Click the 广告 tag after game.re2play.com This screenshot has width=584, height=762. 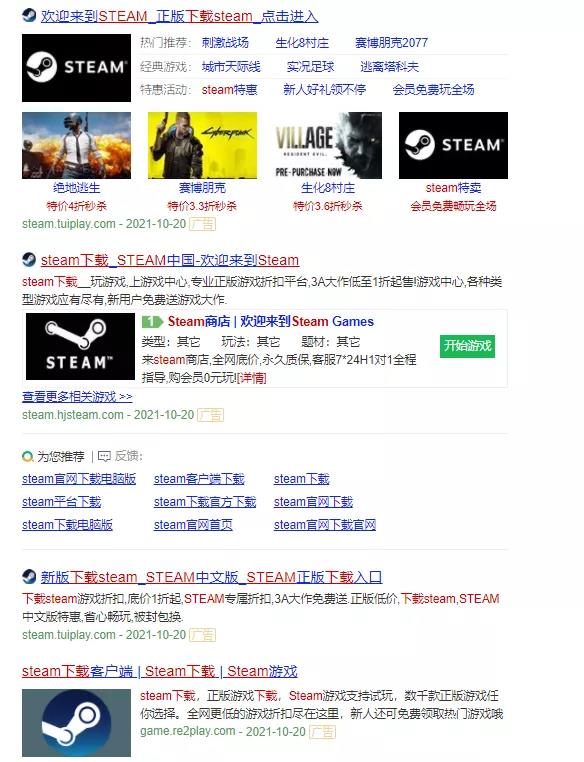[322, 732]
